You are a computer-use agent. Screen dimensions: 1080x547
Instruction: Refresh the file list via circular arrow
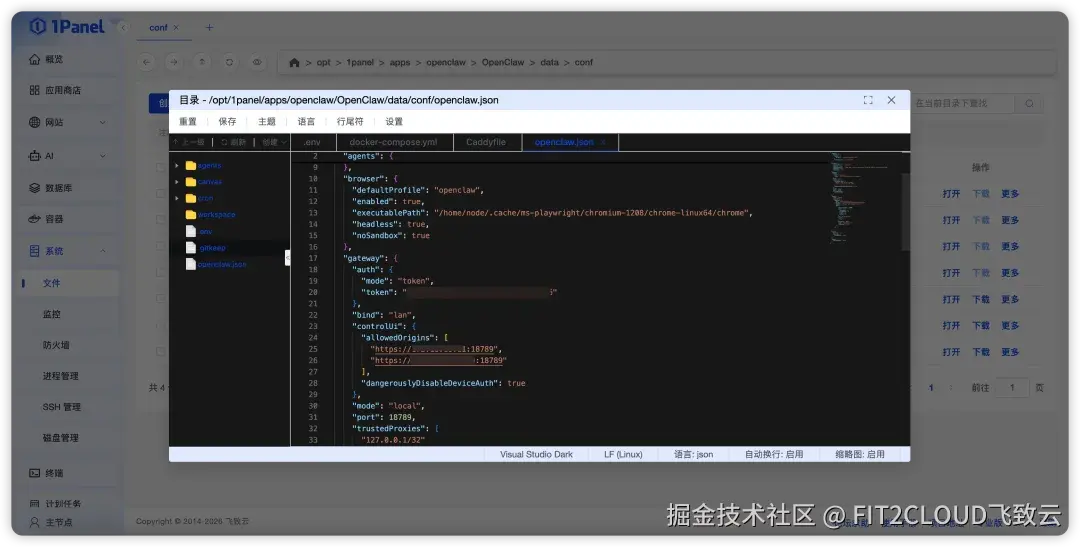(x=229, y=62)
